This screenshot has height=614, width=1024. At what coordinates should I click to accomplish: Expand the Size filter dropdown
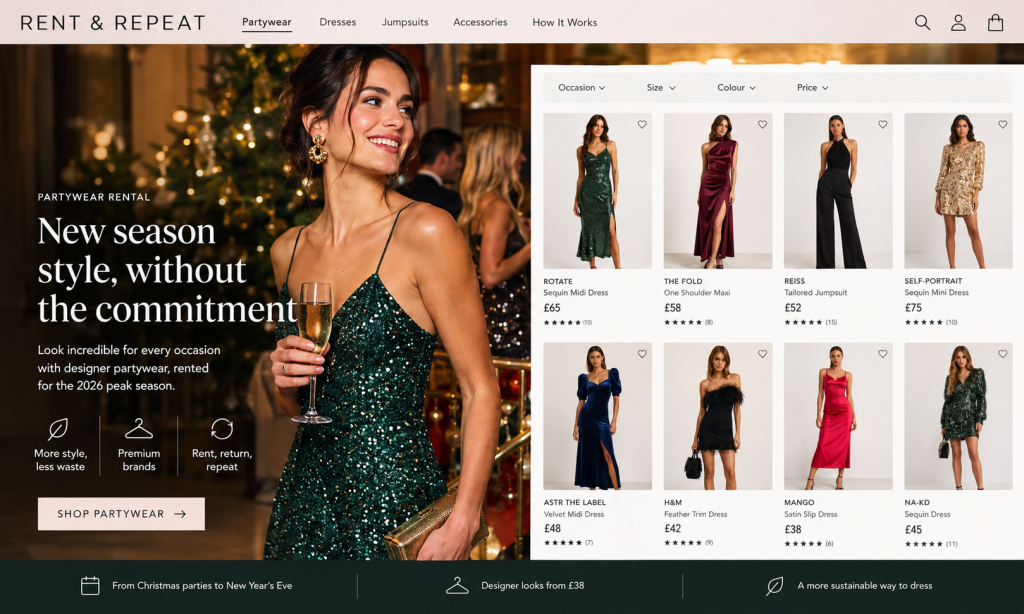tap(661, 88)
